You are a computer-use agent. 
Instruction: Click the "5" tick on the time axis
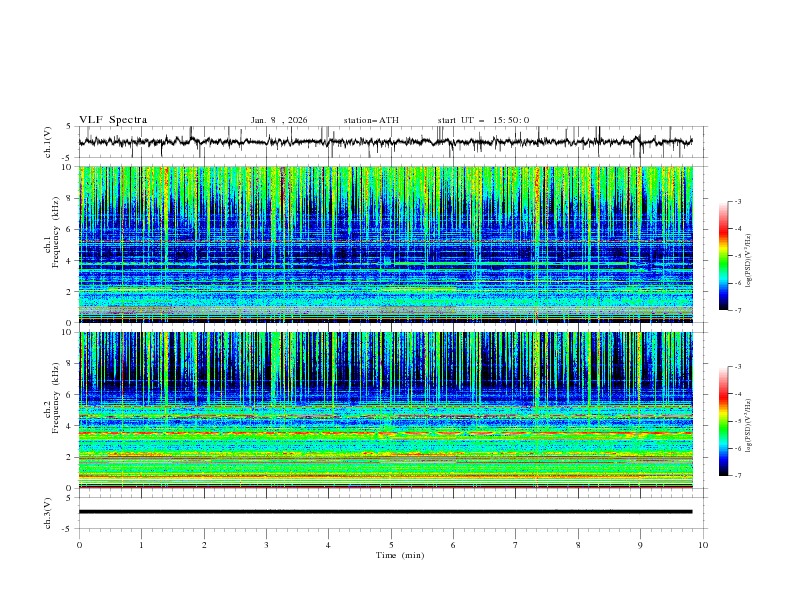pyautogui.click(x=391, y=545)
